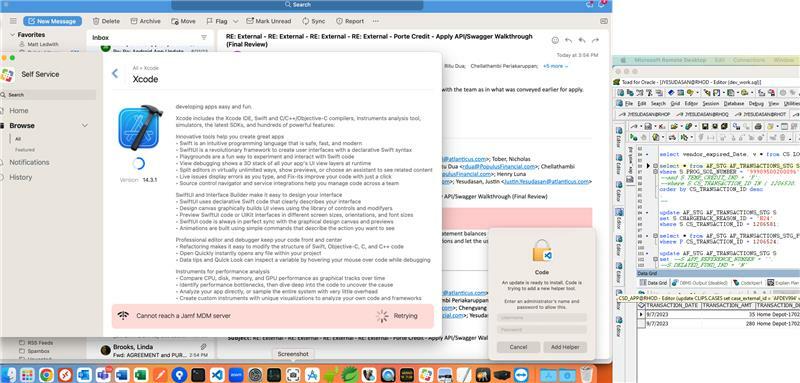Open the Flag dropdown arrow
Viewport: 800px width, 383px height.
point(235,21)
